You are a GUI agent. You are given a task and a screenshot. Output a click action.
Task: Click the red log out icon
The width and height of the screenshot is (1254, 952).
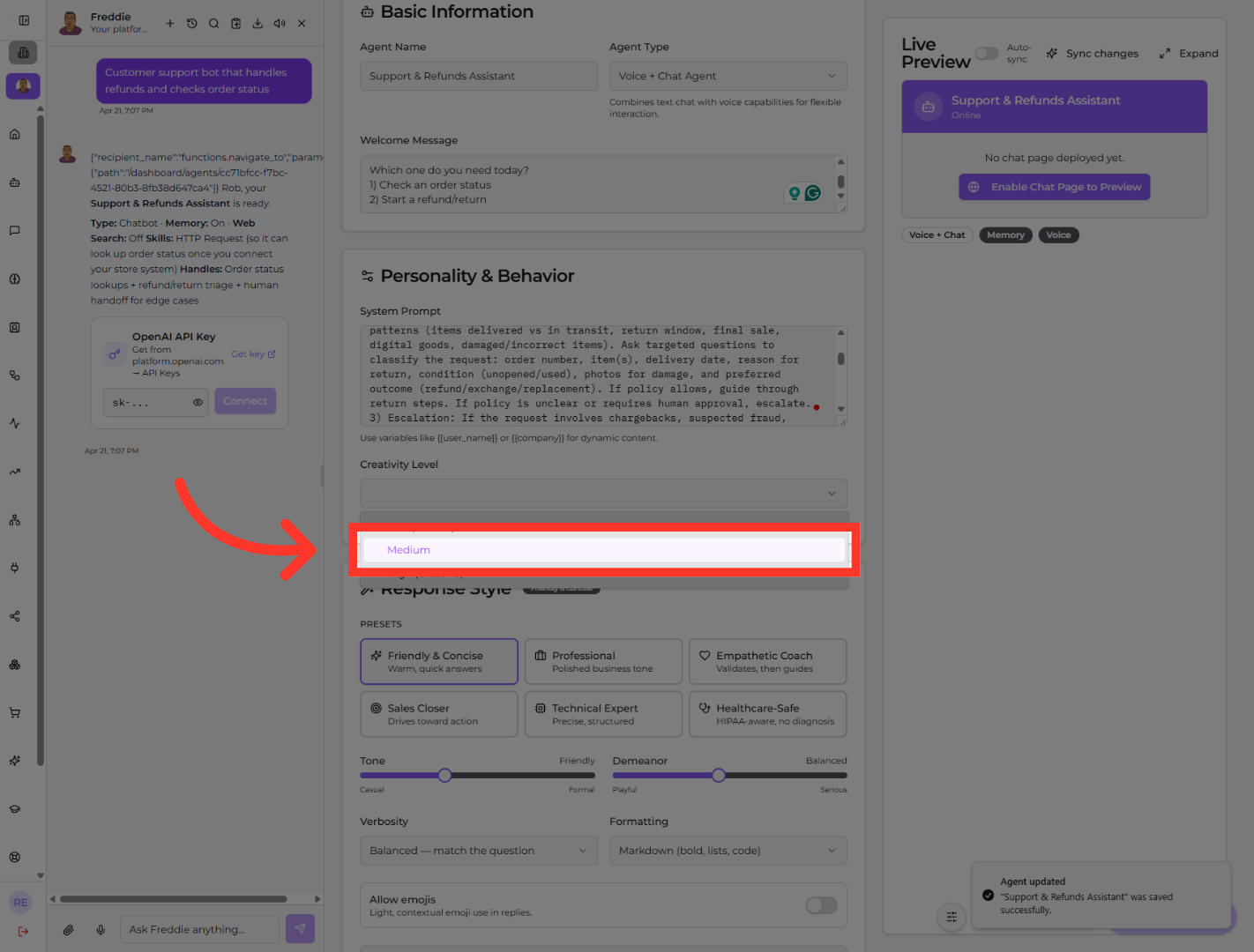23,931
